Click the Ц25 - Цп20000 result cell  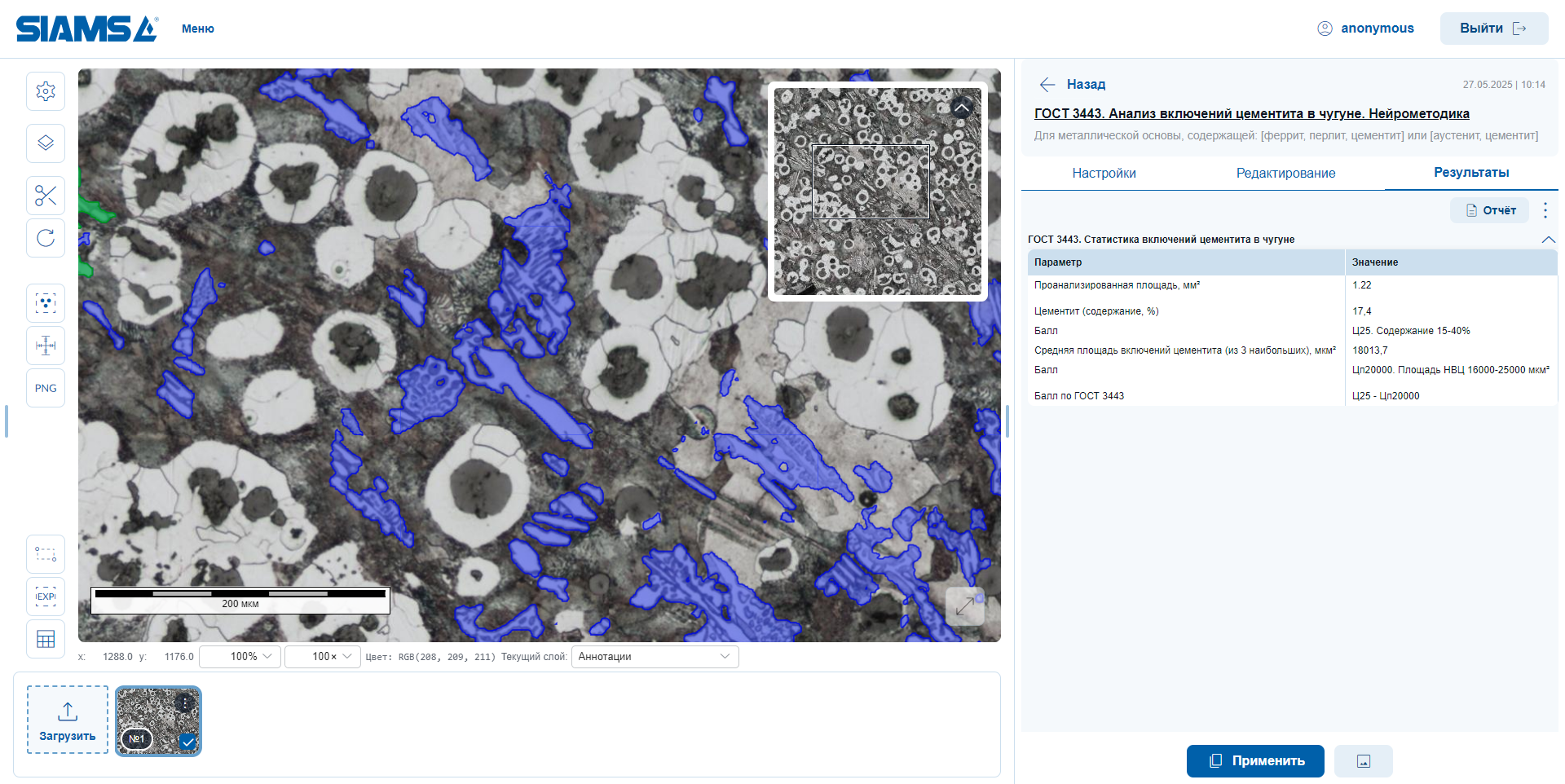click(x=1386, y=396)
